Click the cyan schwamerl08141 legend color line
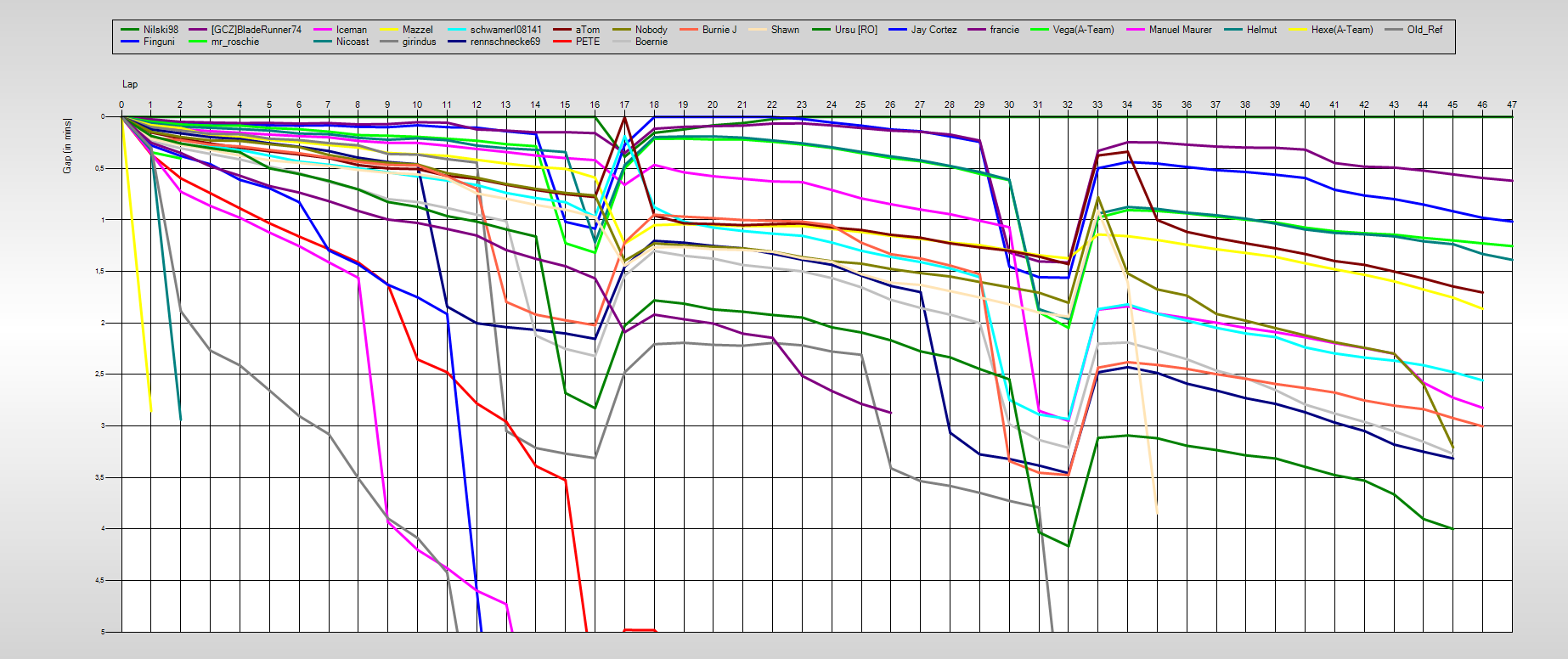 [x=457, y=30]
